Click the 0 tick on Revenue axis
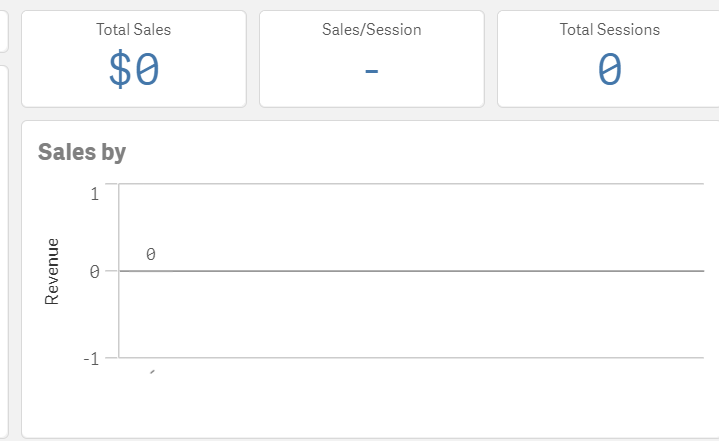719x441 pixels. click(94, 271)
